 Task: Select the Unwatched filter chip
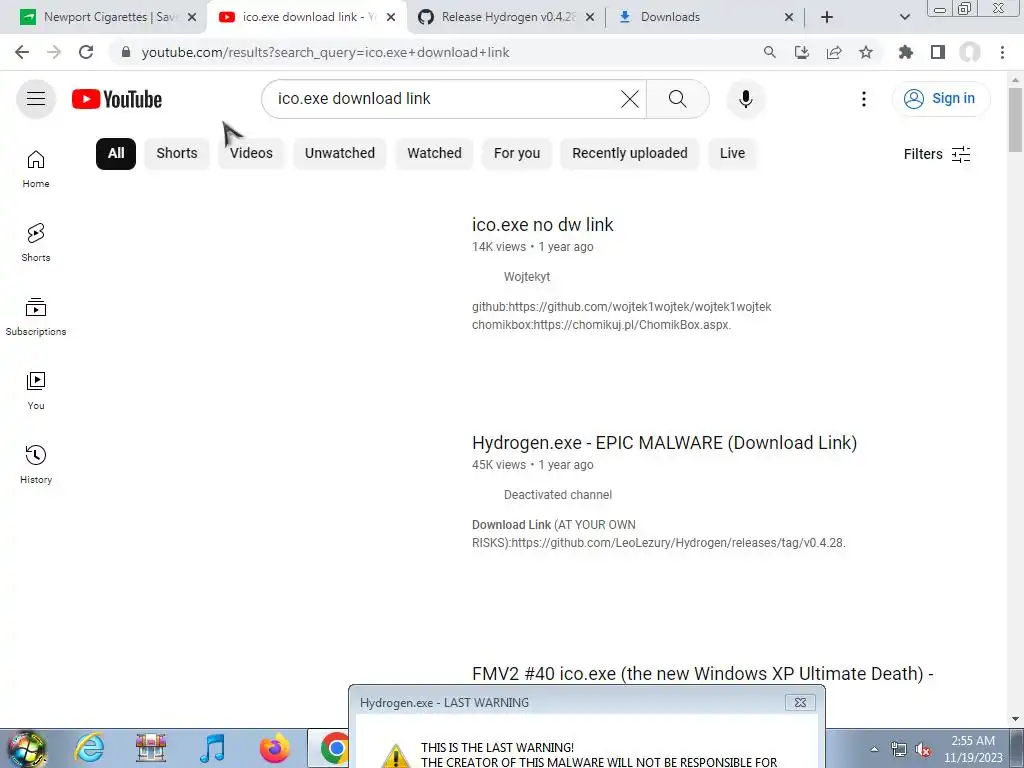pyautogui.click(x=340, y=153)
